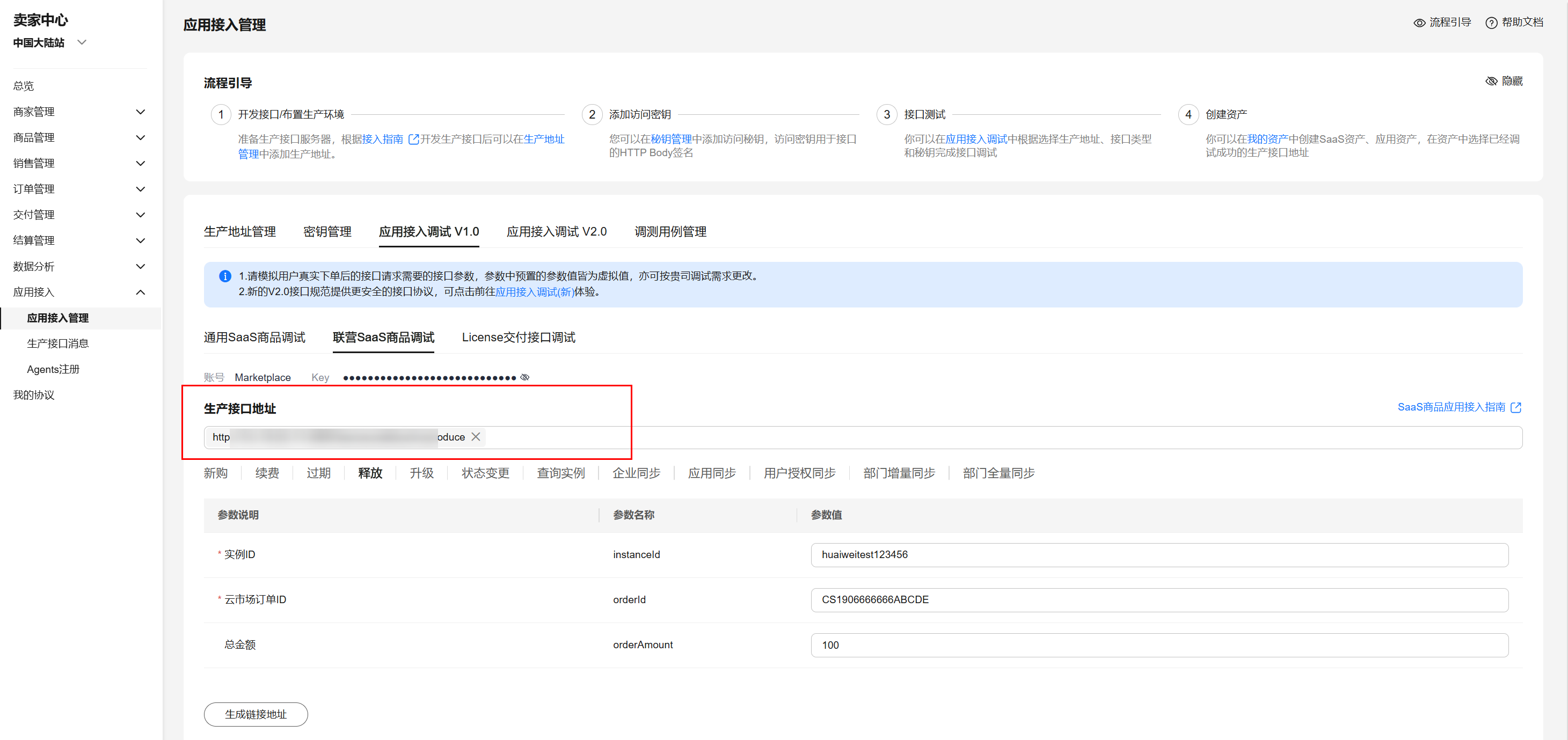The height and width of the screenshot is (740, 1568).
Task: Click the help question-mark icon for 帮助文档
Action: click(x=1491, y=23)
